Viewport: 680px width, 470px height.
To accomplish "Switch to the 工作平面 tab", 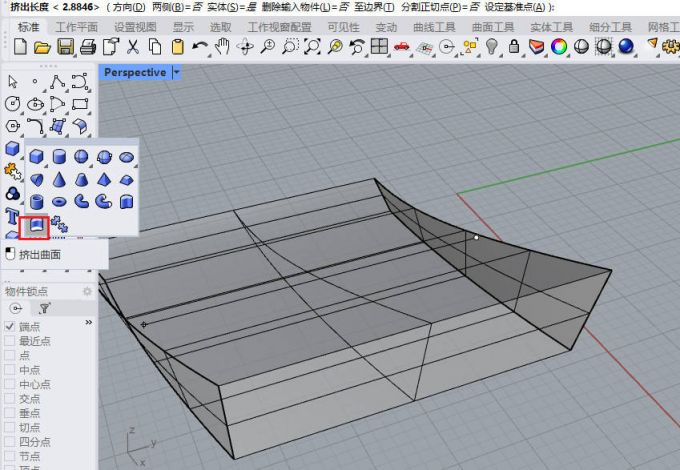I will 77,27.
